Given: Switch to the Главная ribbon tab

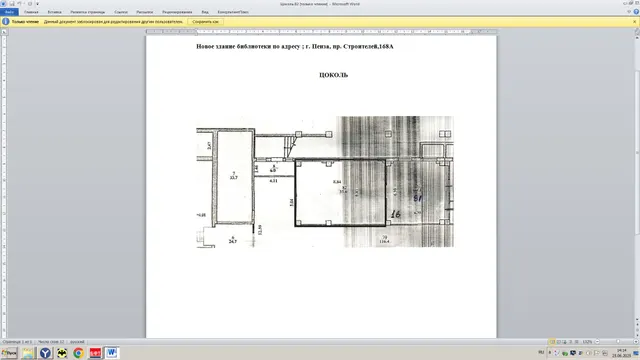Looking at the screenshot, I should coord(31,12).
